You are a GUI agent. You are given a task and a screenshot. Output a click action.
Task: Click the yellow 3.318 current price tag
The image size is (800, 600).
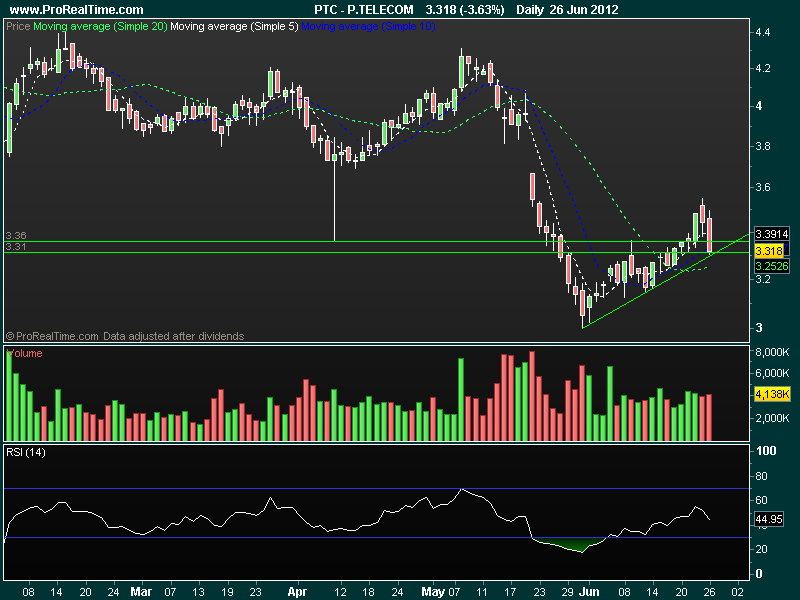769,251
